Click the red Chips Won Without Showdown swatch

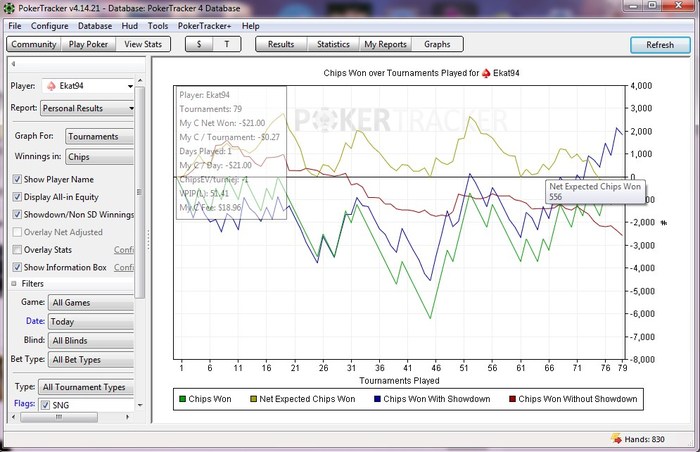[512, 399]
